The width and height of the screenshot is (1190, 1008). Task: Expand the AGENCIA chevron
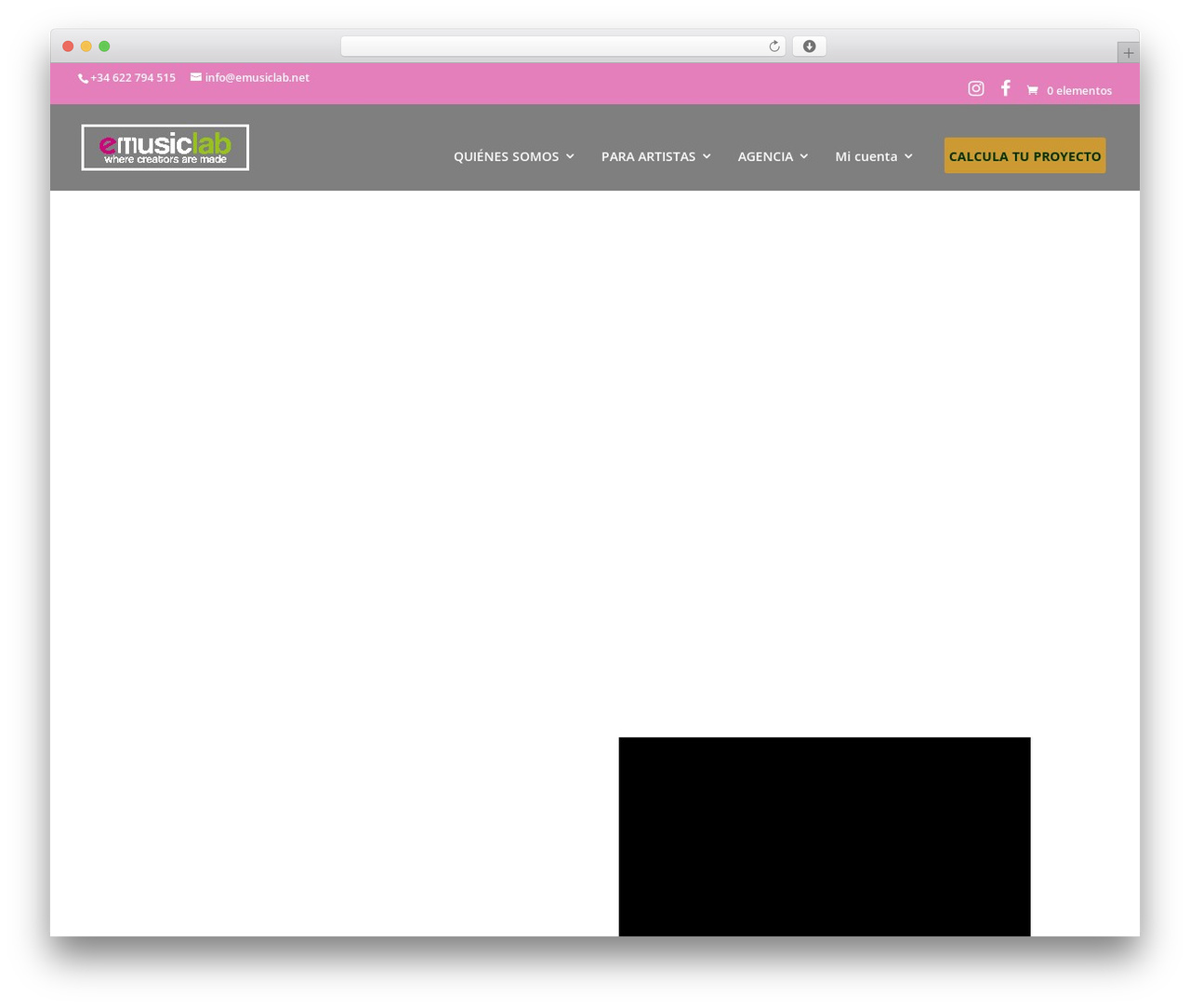(804, 156)
